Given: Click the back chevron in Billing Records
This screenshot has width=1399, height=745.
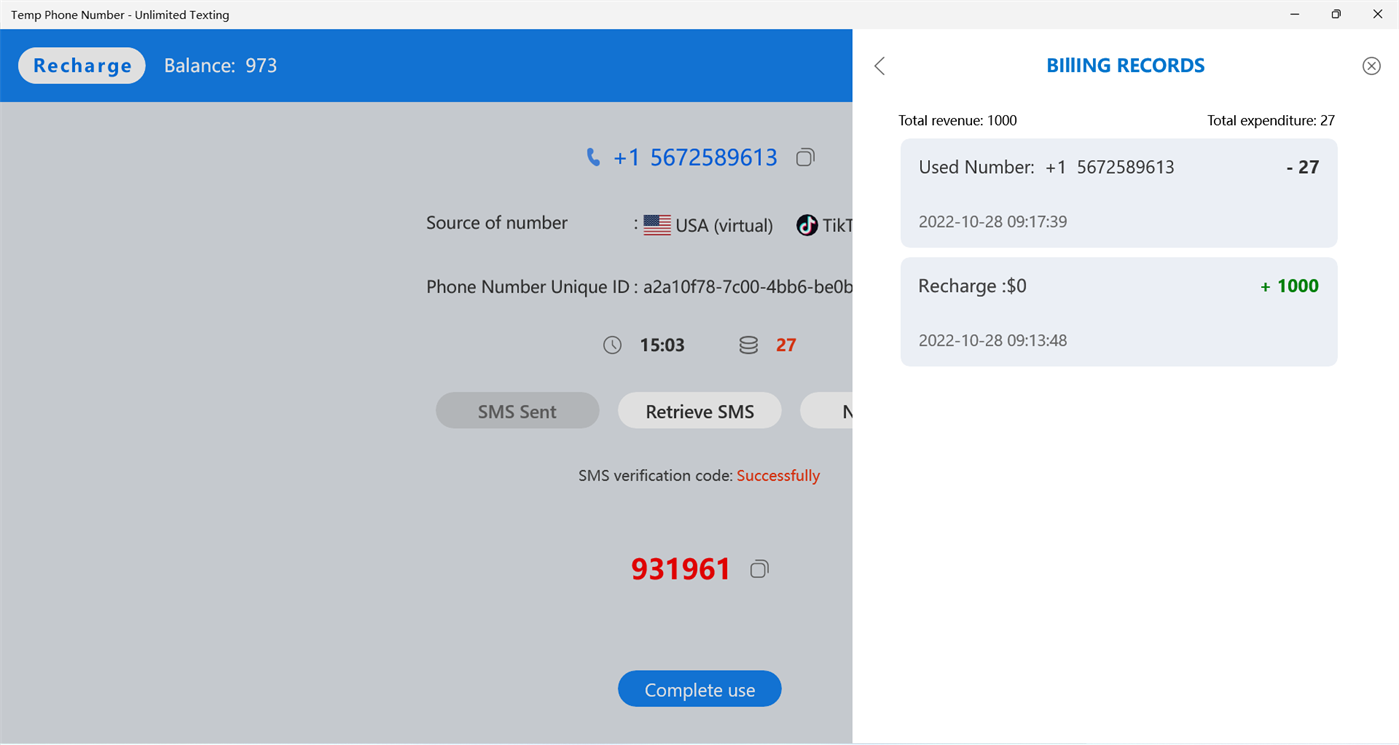Looking at the screenshot, I should (878, 65).
